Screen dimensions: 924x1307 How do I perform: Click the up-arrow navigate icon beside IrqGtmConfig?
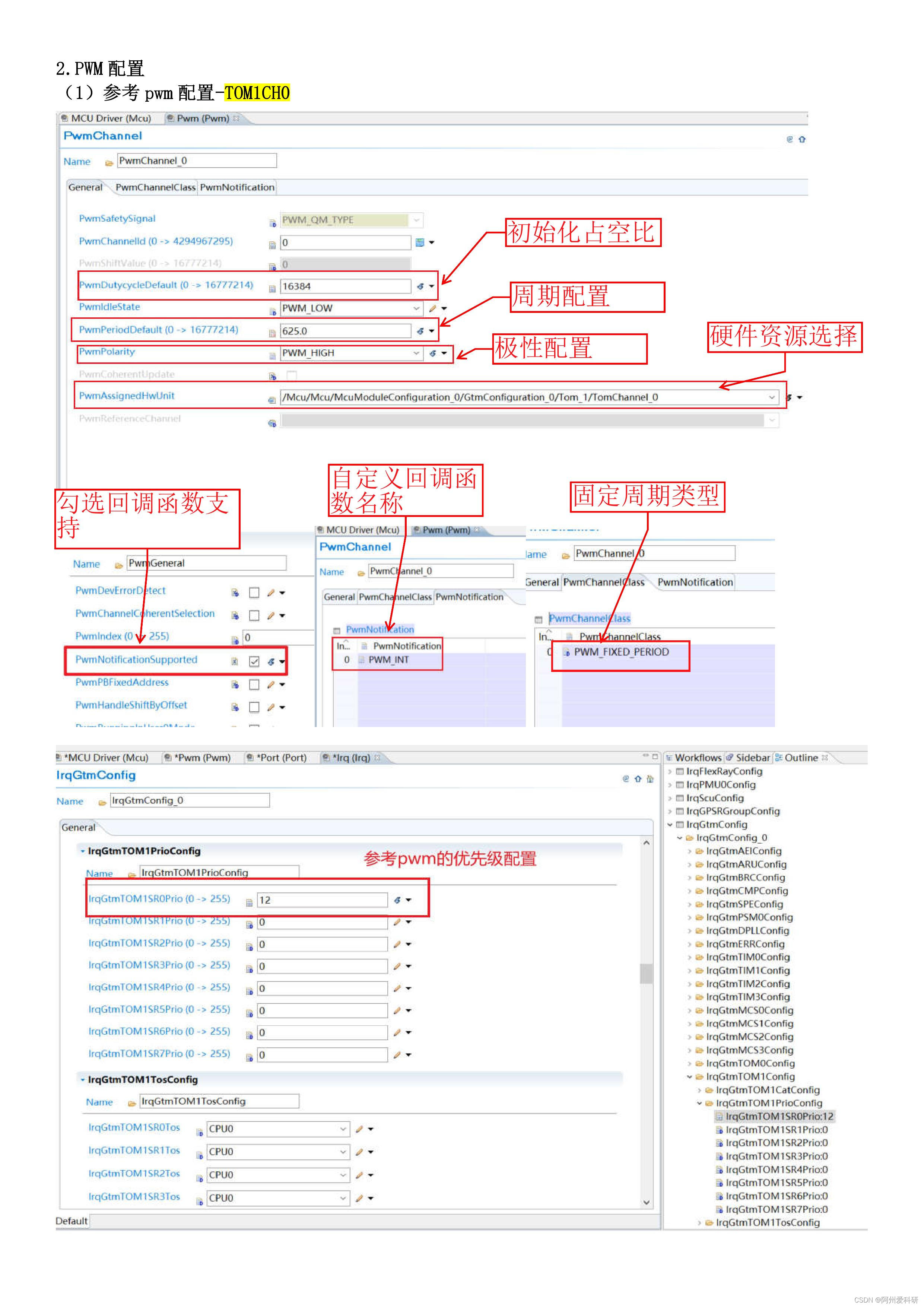[638, 779]
